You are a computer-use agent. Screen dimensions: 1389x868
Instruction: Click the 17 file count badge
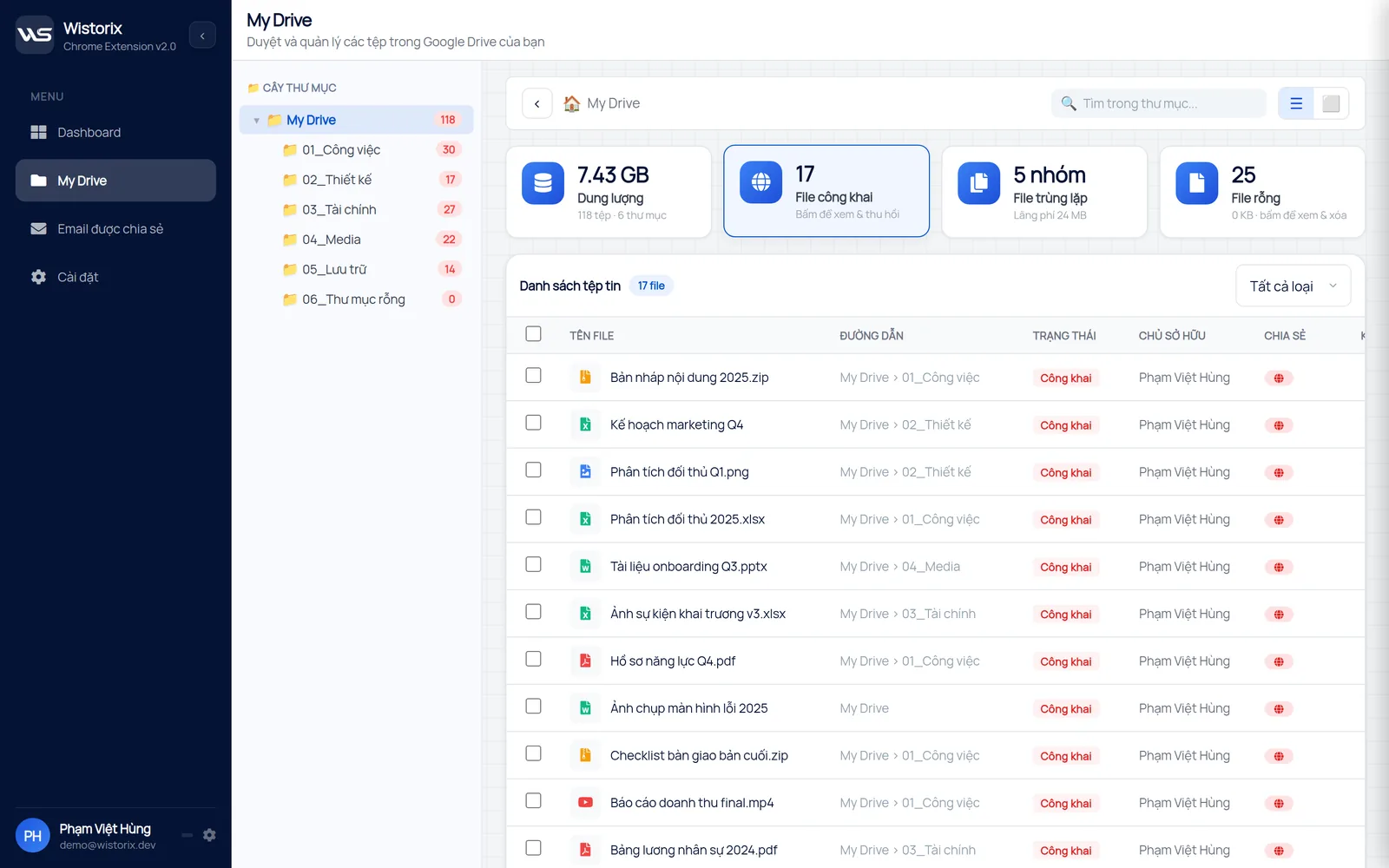651,286
